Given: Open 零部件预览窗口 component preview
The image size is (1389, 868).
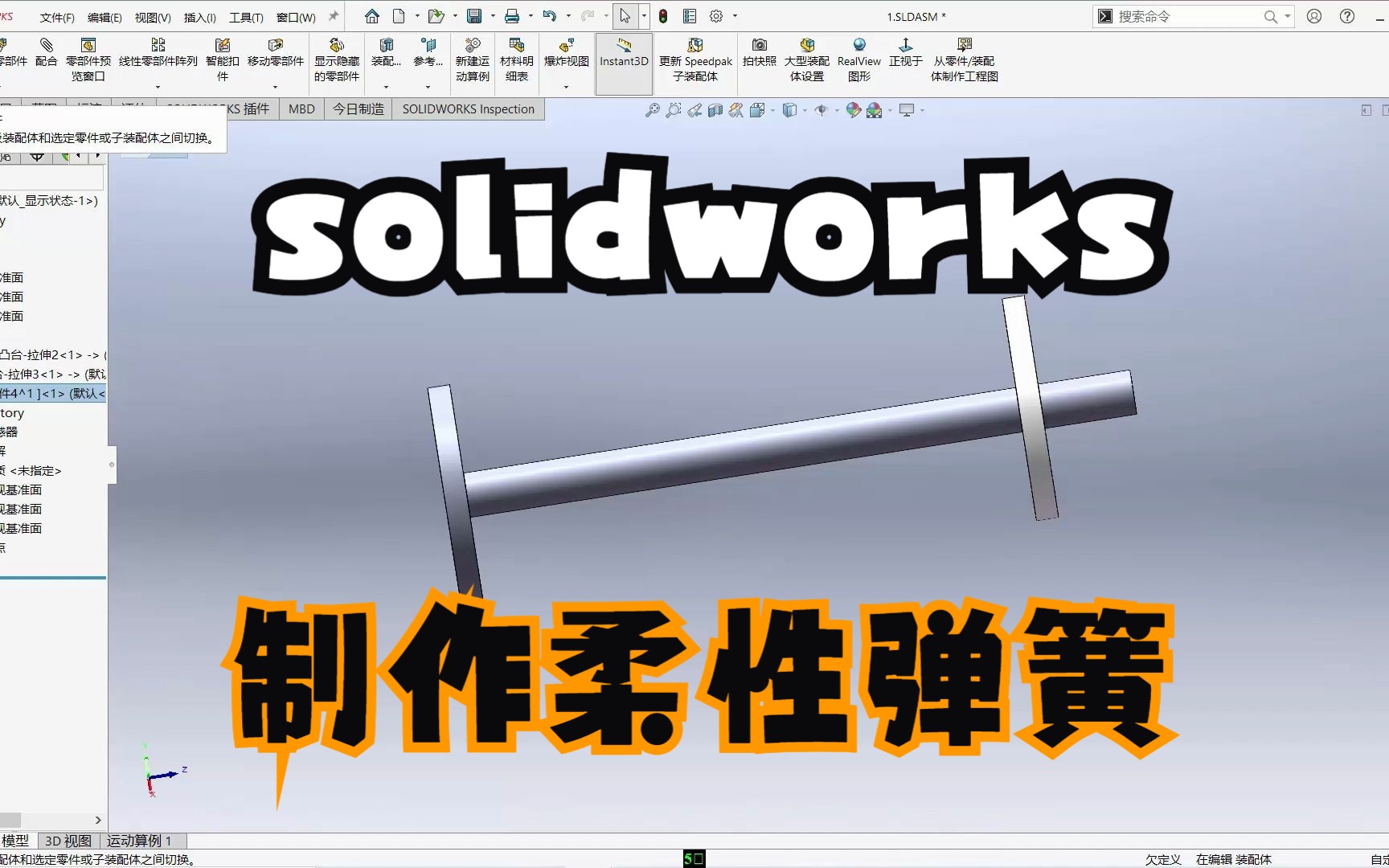Looking at the screenshot, I should point(88,59).
